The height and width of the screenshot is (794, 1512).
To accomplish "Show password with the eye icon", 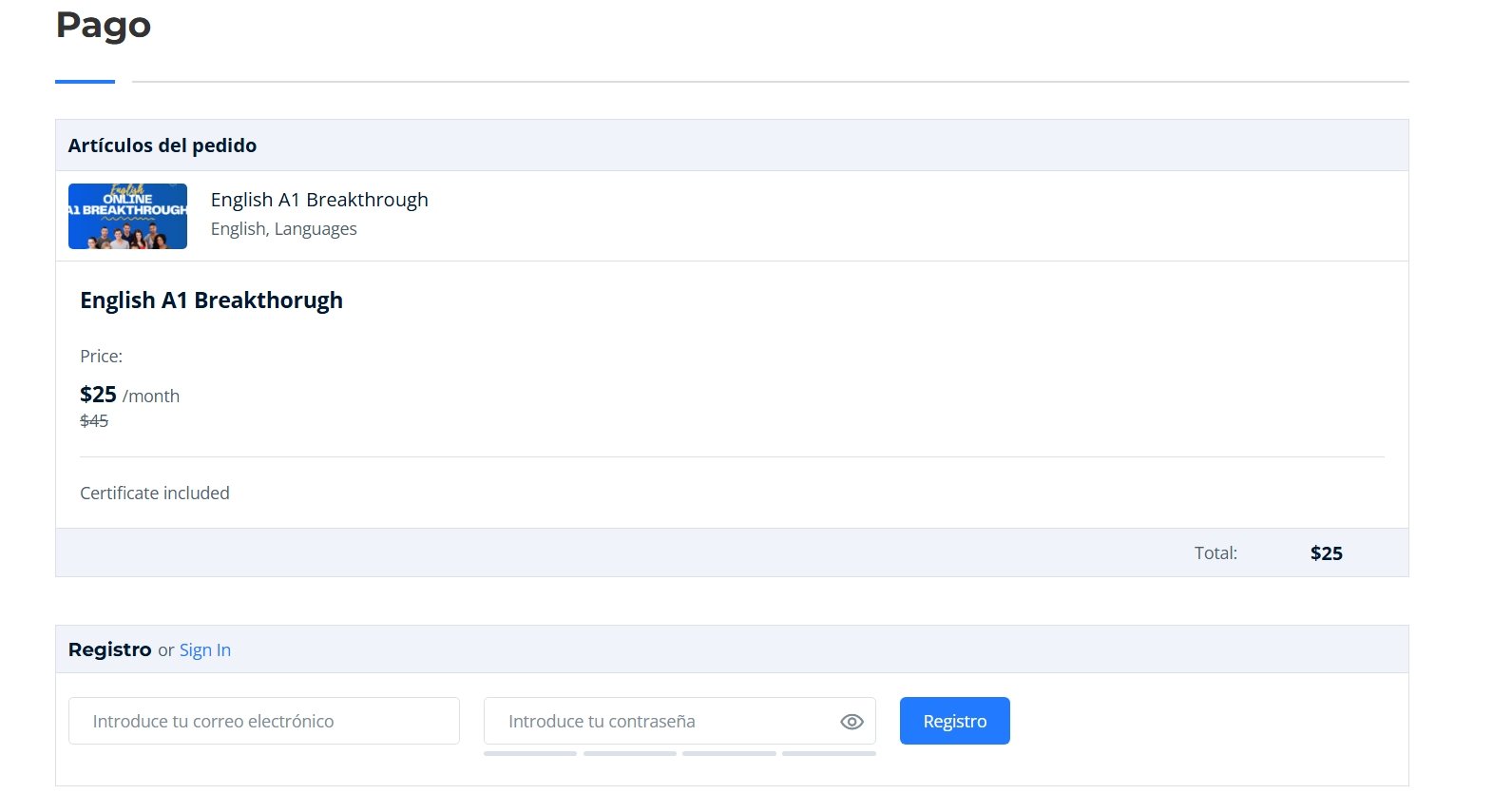I will [852, 722].
